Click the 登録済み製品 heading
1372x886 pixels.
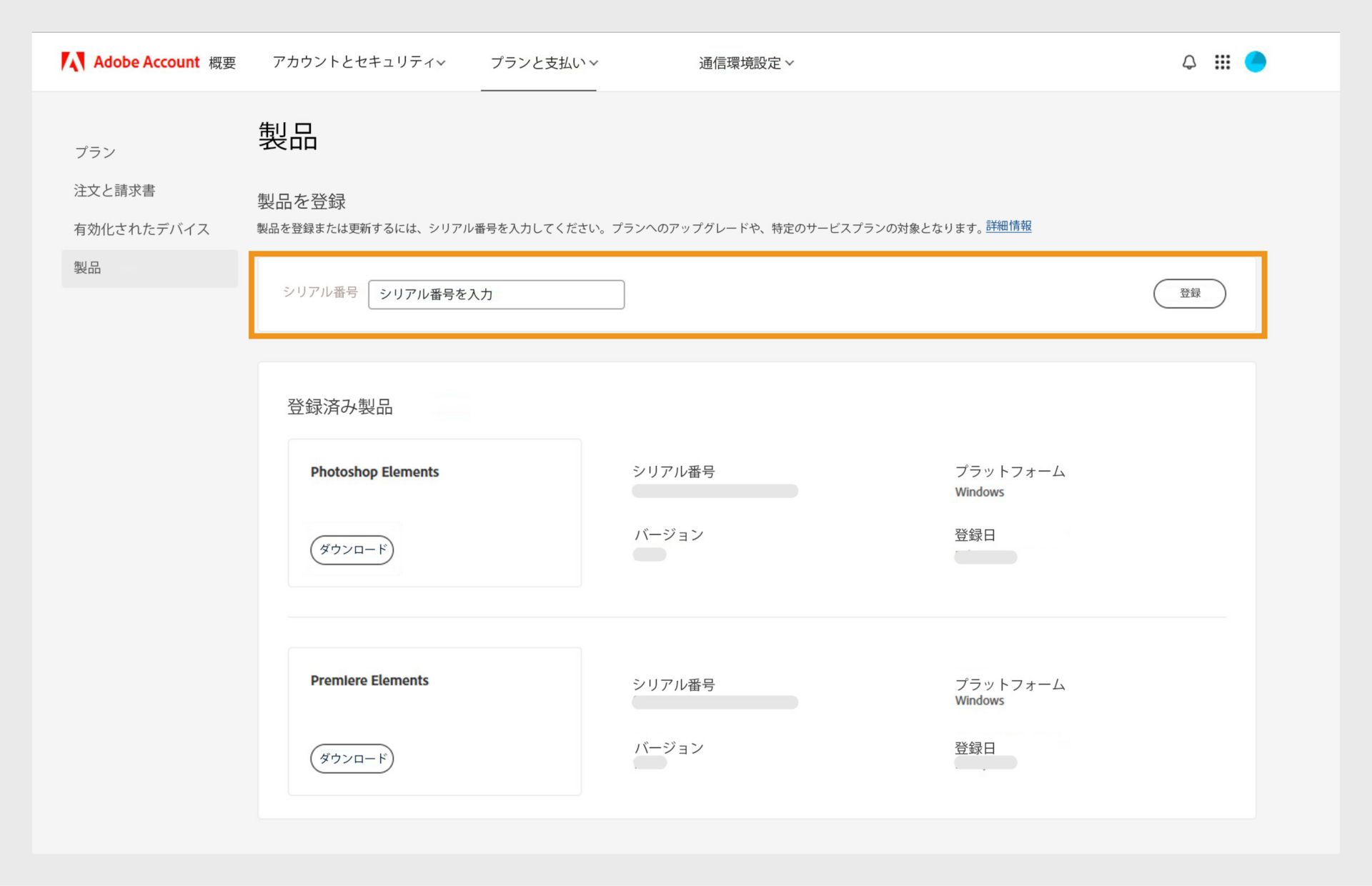coord(340,407)
